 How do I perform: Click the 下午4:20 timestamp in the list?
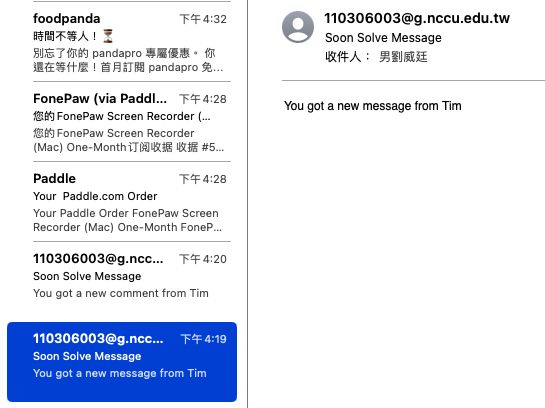[203, 259]
